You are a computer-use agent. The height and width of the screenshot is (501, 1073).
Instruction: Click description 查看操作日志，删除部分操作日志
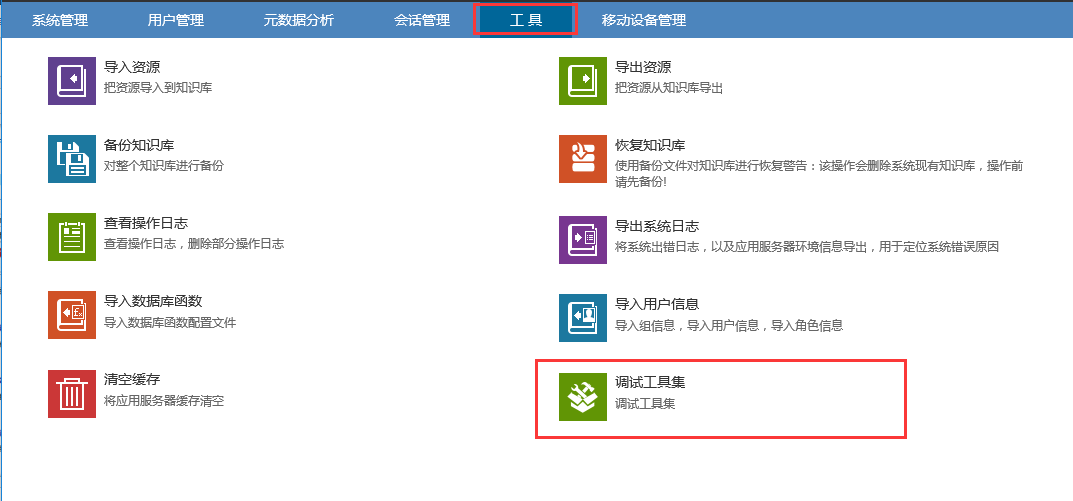coord(194,244)
